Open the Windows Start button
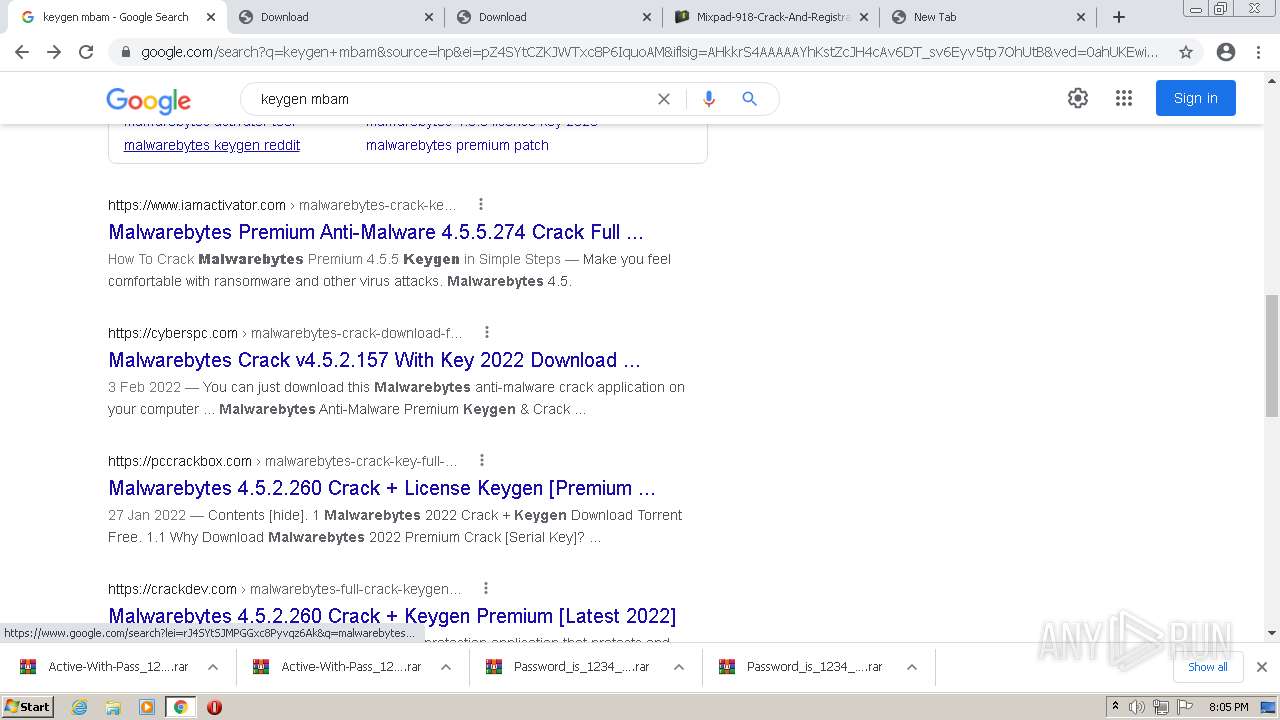Image resolution: width=1280 pixels, height=720 pixels. pos(27,707)
